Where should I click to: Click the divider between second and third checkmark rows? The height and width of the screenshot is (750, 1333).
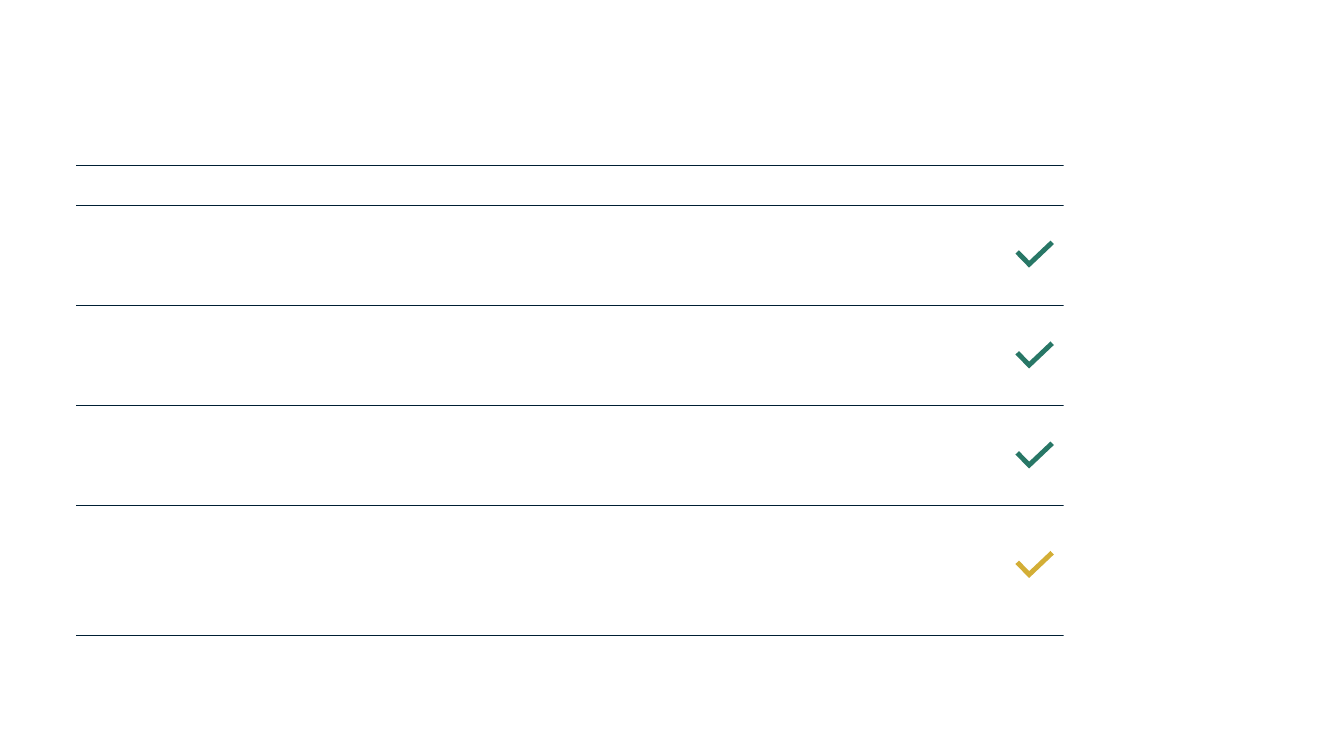pyautogui.click(x=570, y=405)
